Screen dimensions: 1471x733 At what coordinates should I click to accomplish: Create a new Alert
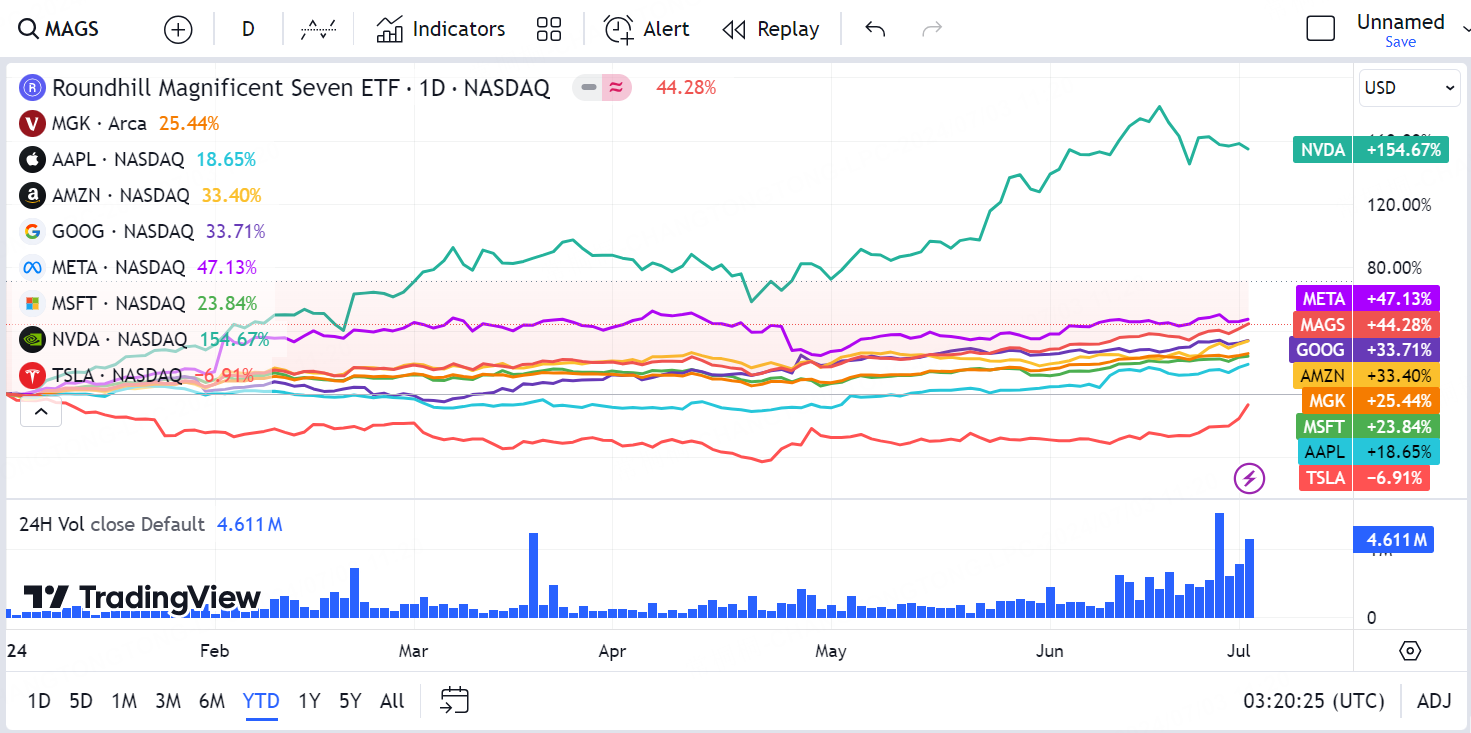647,29
